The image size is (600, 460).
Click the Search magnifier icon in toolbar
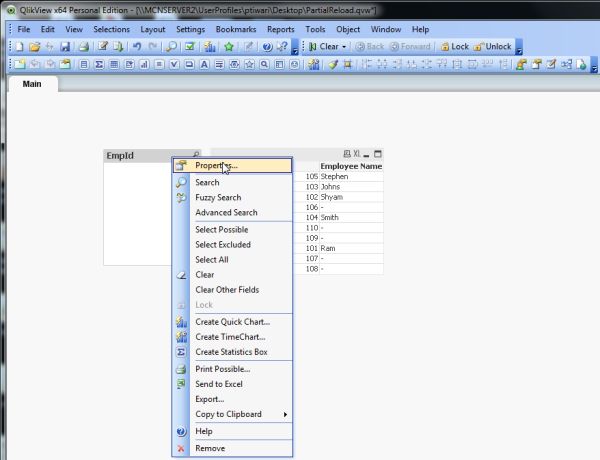(x=171, y=47)
